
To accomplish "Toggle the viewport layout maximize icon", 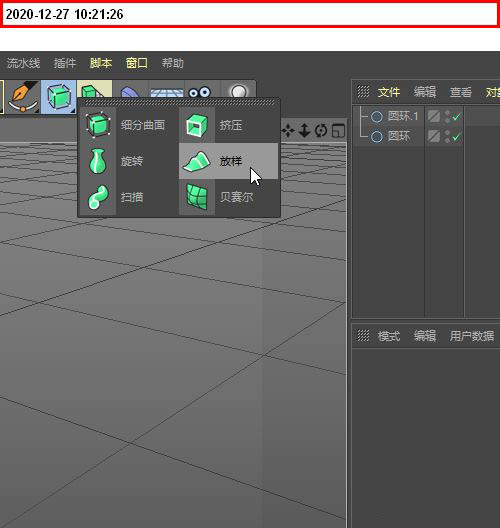I will [338, 131].
